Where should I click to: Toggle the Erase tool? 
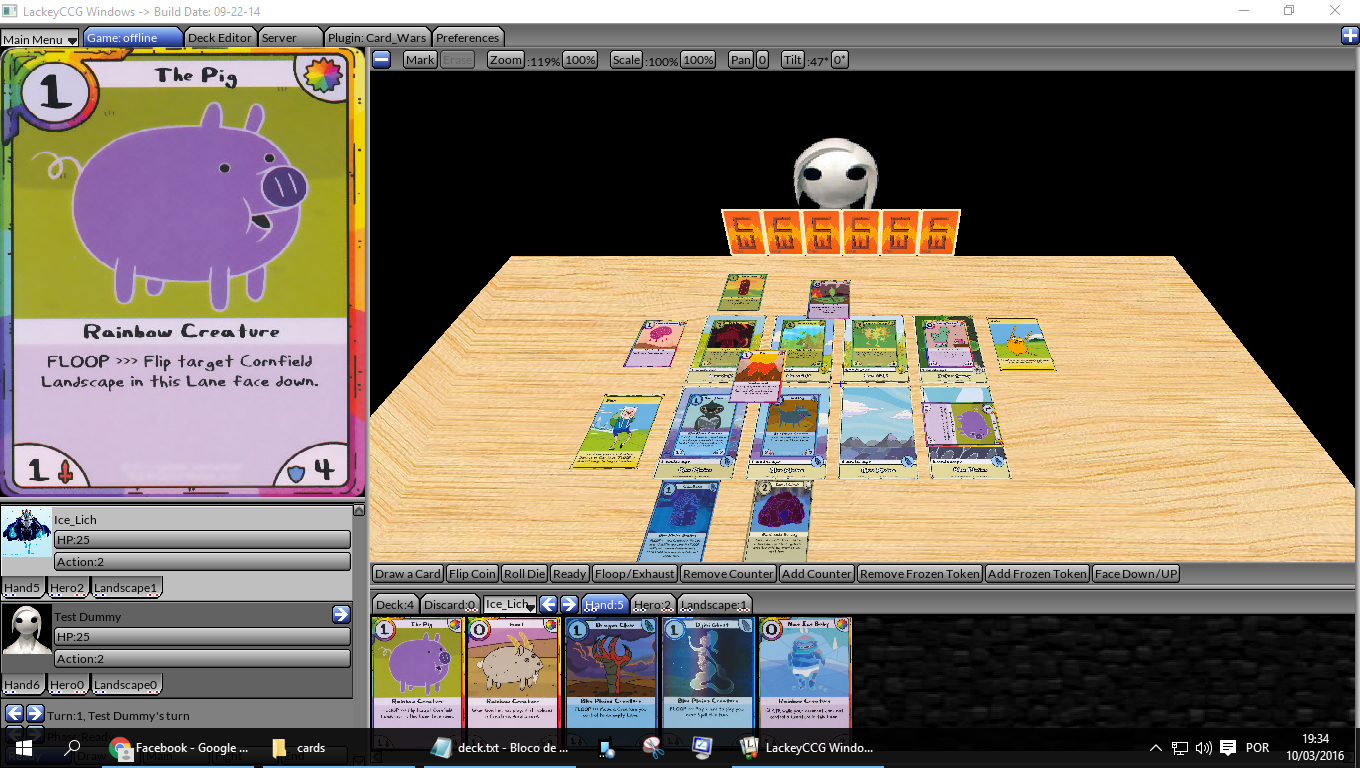point(458,59)
